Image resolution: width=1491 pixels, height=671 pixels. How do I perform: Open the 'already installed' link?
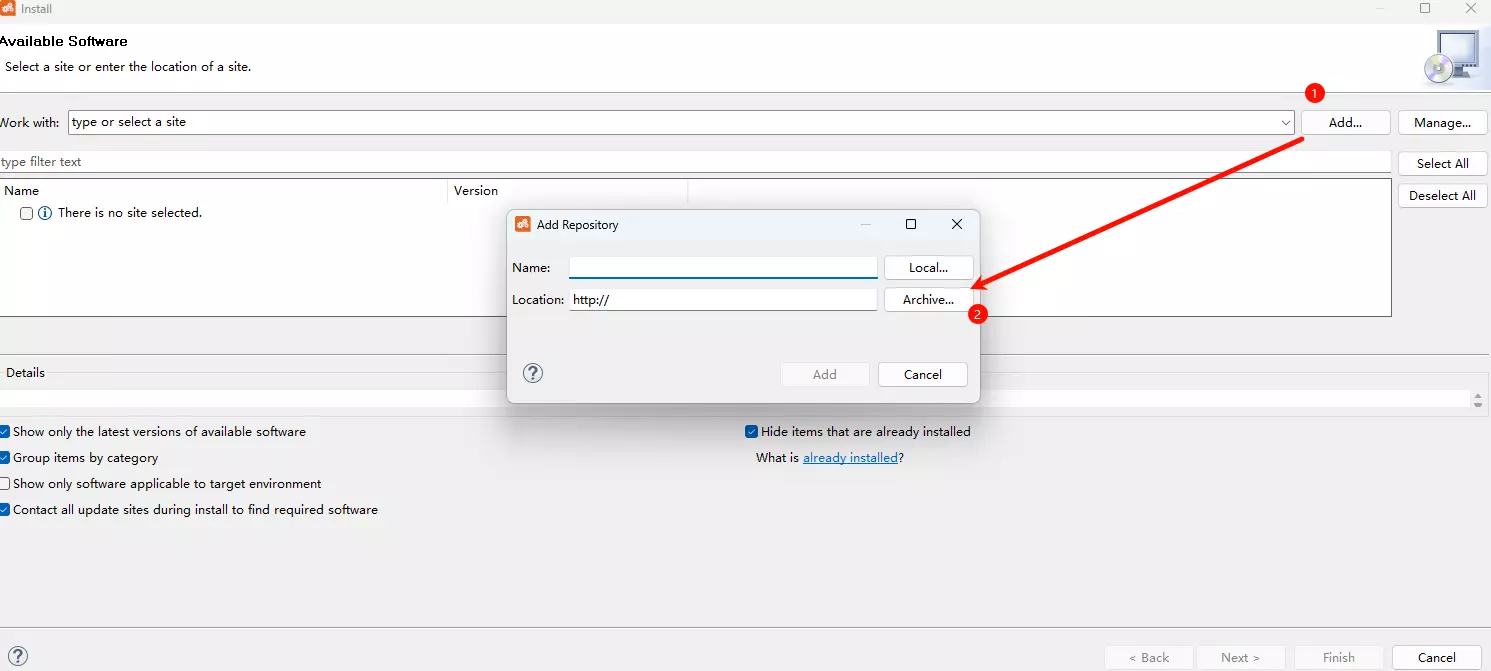pos(849,458)
